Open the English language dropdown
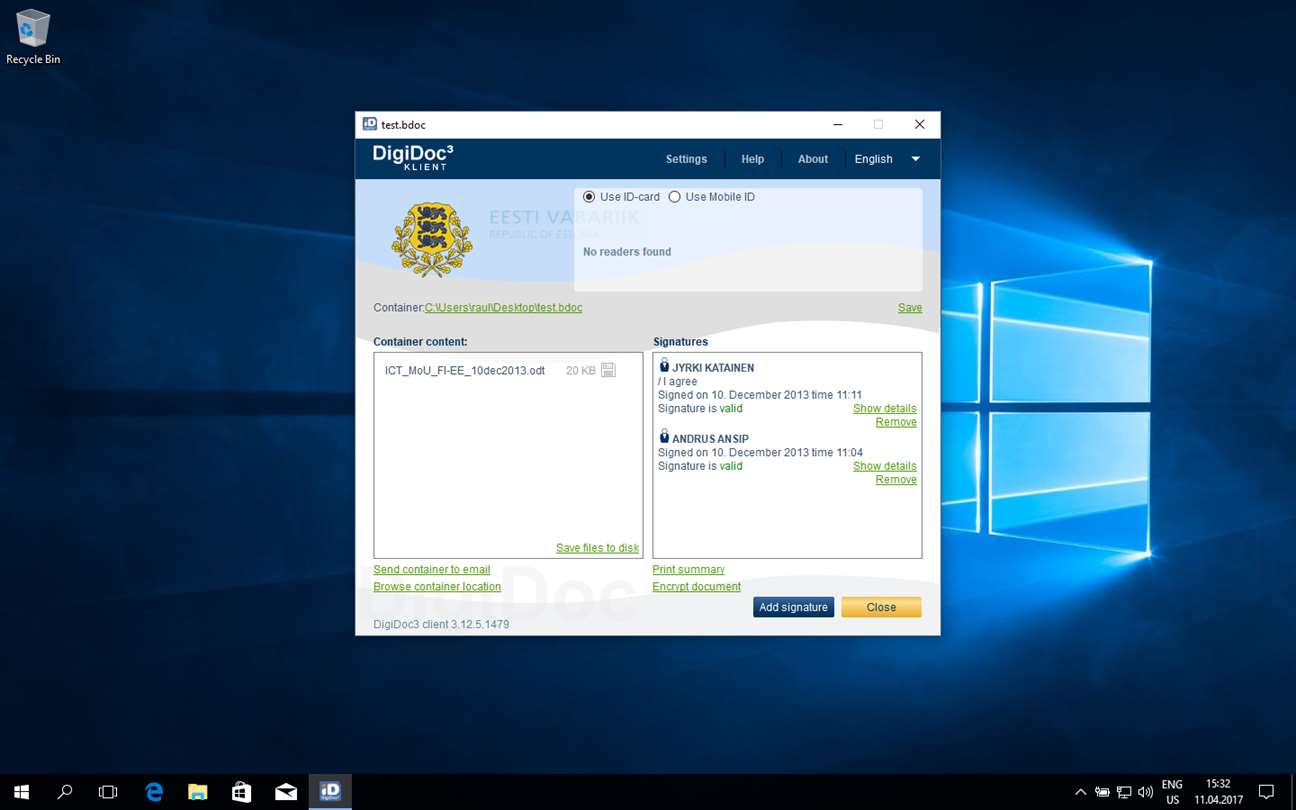Image resolution: width=1296 pixels, height=810 pixels. [887, 159]
